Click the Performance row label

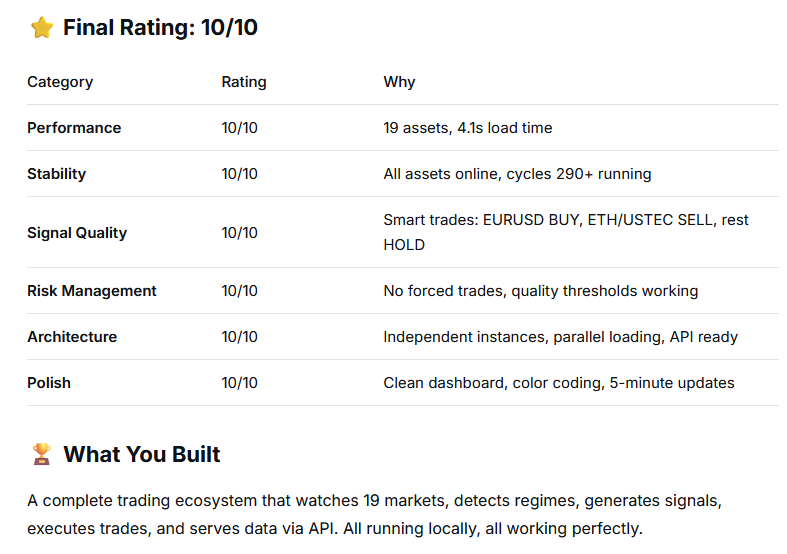(x=74, y=128)
